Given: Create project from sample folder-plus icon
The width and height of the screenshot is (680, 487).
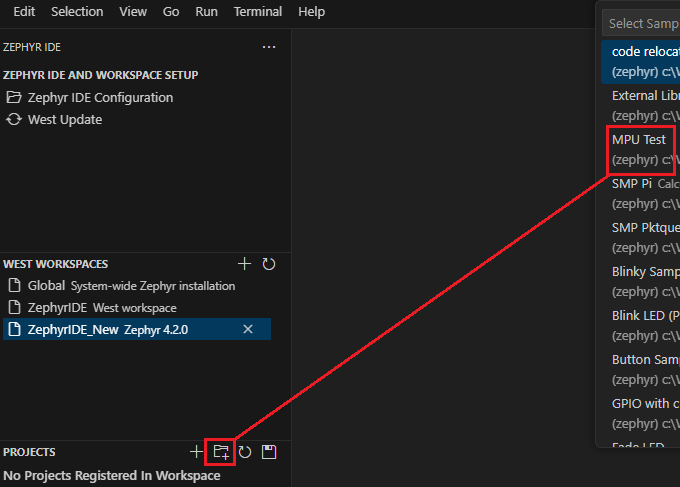Looking at the screenshot, I should 221,452.
